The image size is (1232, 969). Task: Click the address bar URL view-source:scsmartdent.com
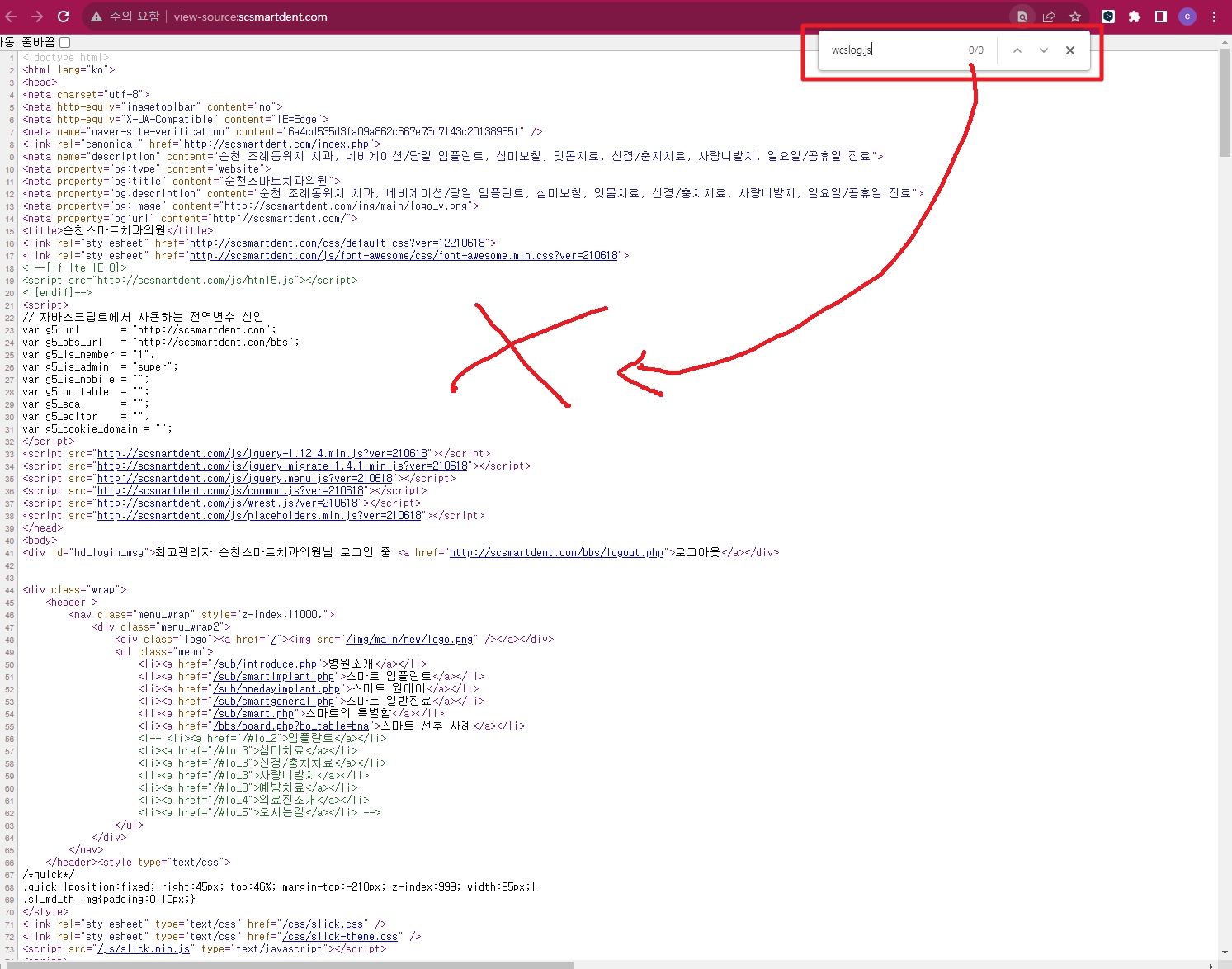tap(250, 17)
